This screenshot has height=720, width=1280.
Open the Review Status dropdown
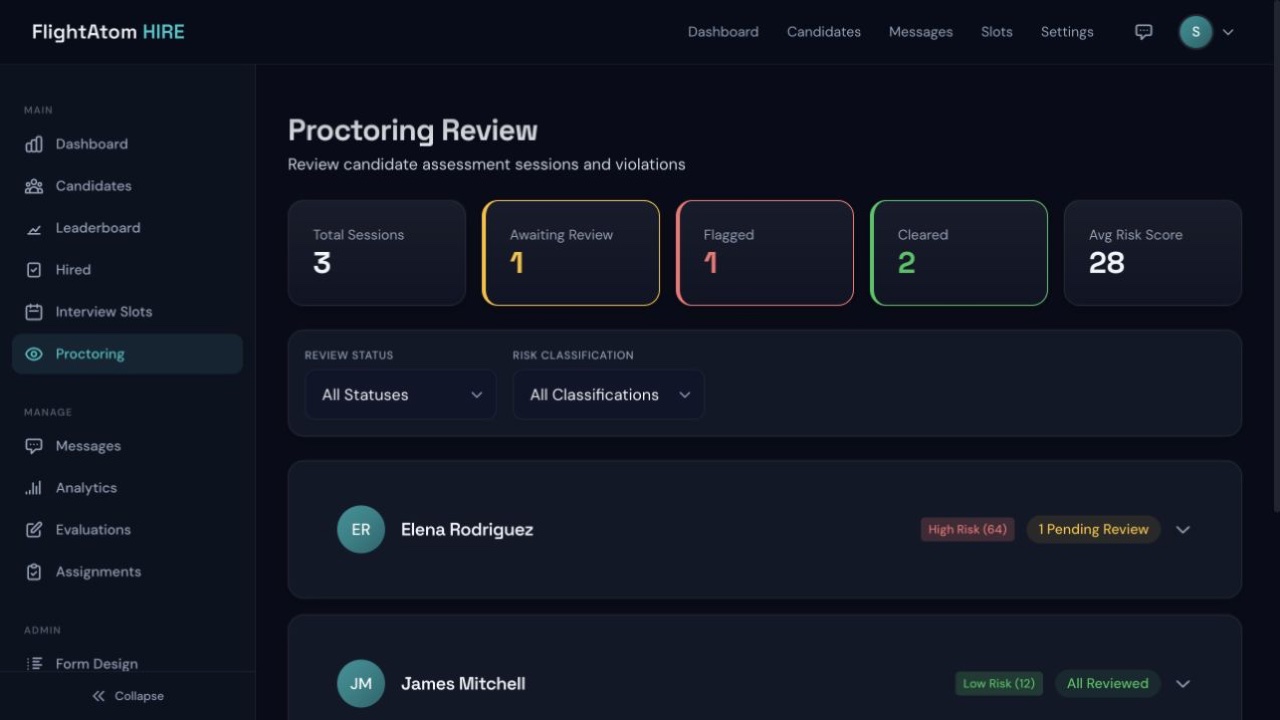coord(400,395)
